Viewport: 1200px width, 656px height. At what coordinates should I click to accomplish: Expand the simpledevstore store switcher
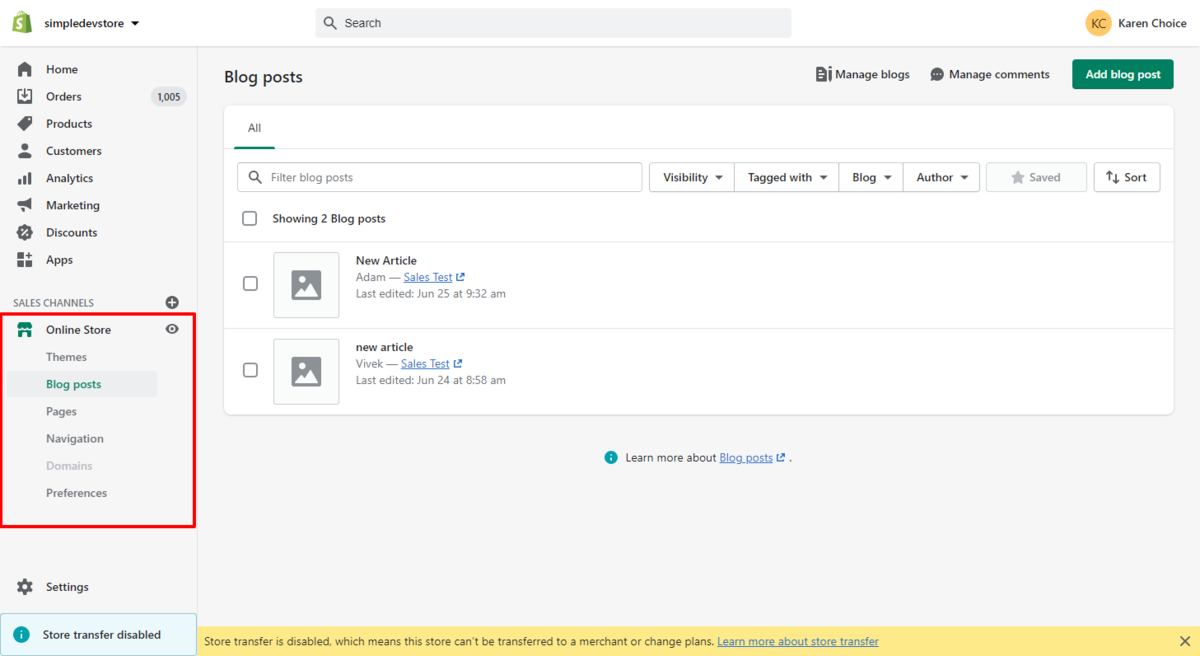coord(92,23)
